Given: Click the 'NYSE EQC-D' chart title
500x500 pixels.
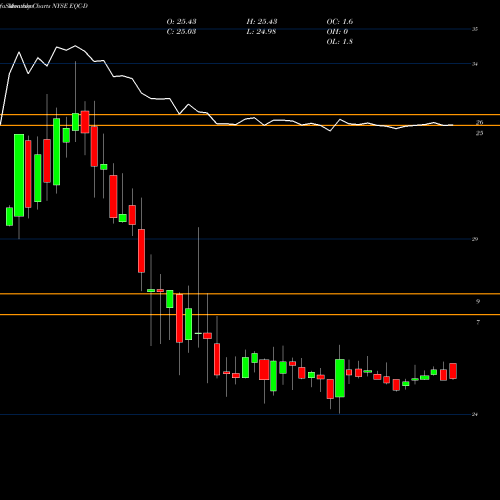Looking at the screenshot, I should coord(70,6).
